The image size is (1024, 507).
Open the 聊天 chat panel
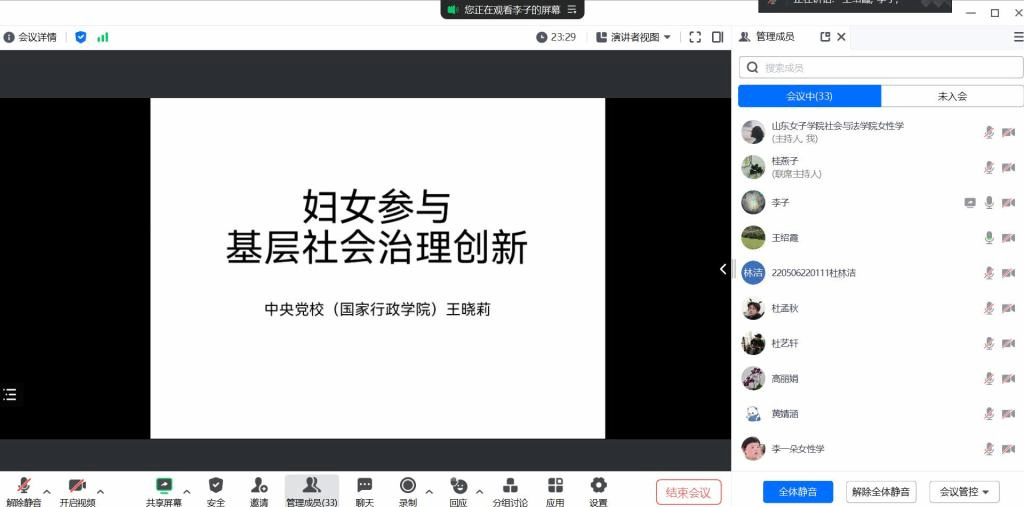364,490
